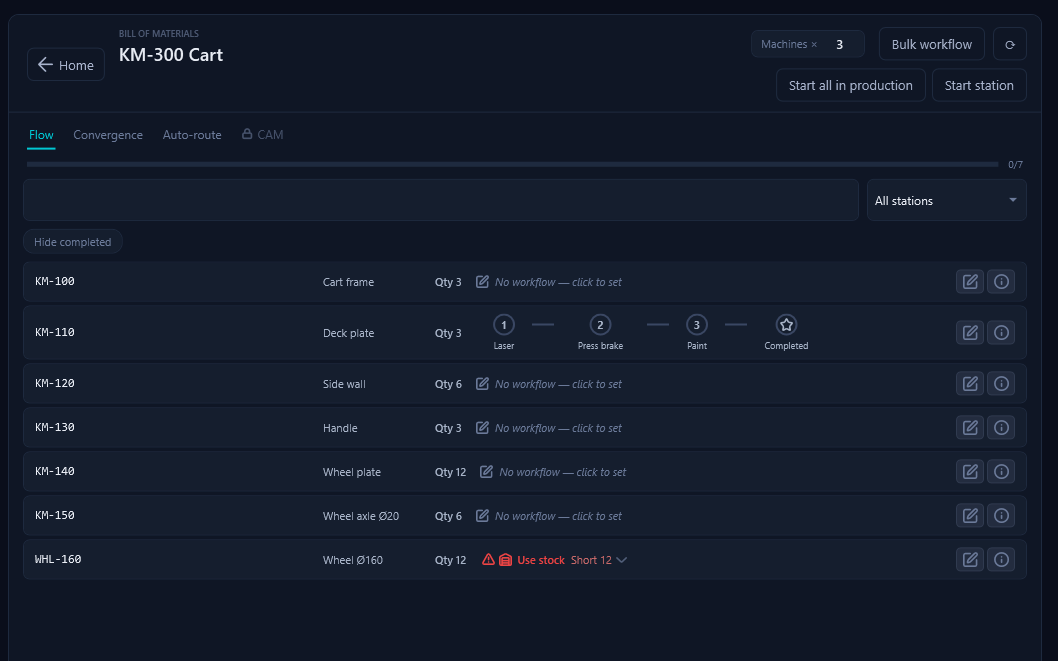
Task: Open Bulk workflow
Action: pyautogui.click(x=931, y=45)
